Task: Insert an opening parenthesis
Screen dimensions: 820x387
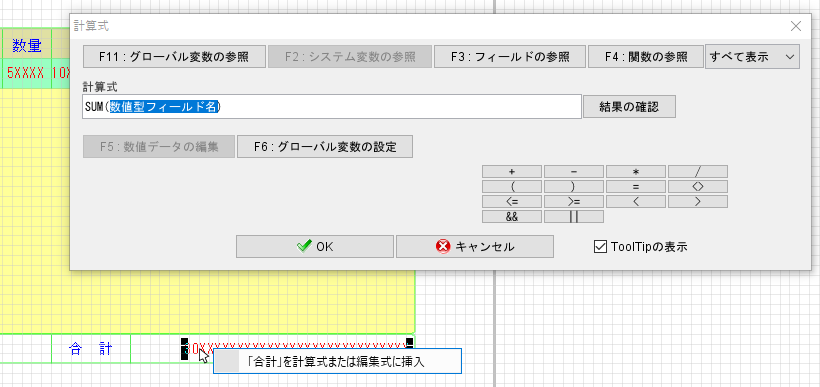Action: pyautogui.click(x=511, y=187)
